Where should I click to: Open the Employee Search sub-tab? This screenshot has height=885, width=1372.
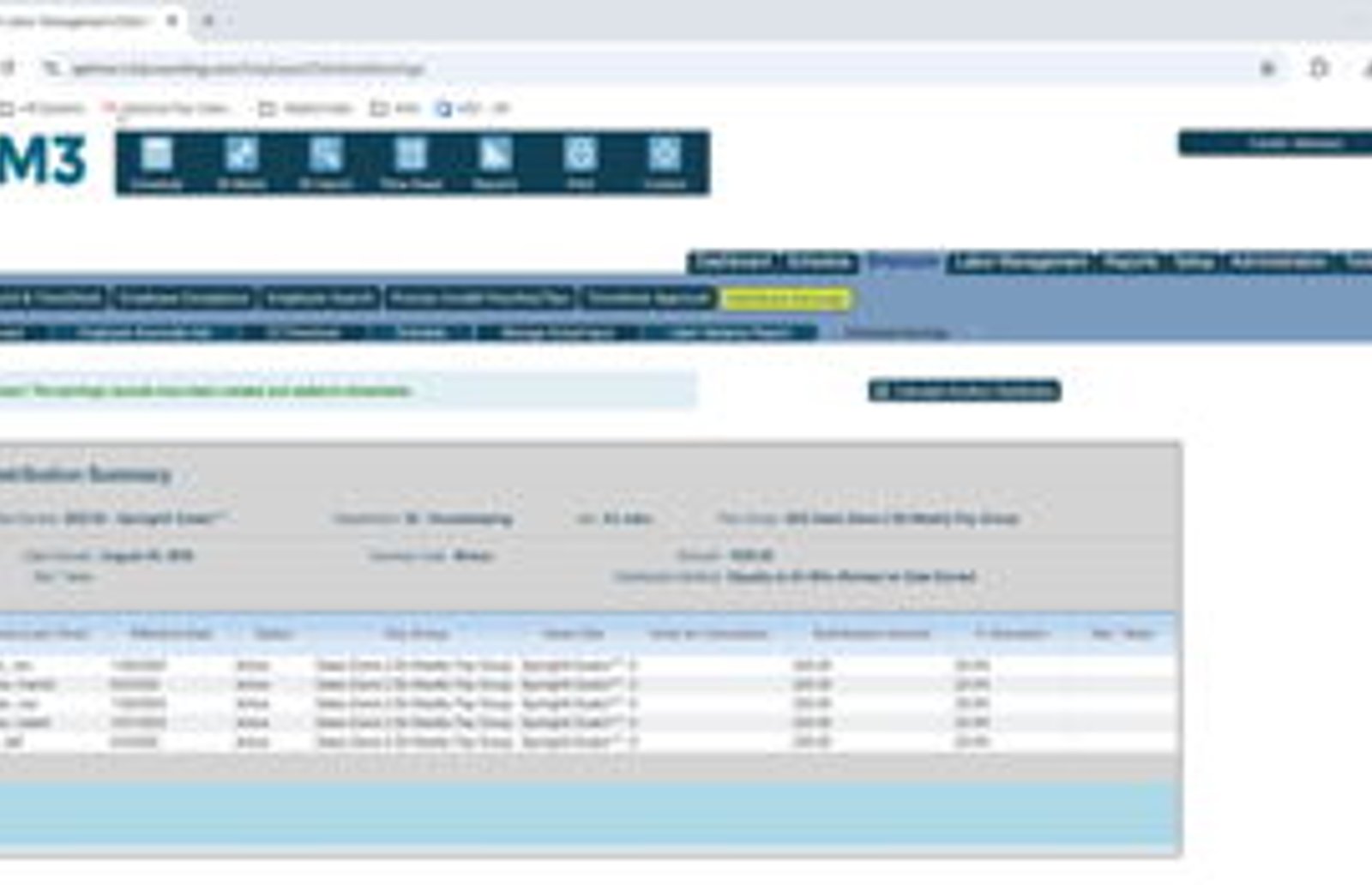pos(320,298)
